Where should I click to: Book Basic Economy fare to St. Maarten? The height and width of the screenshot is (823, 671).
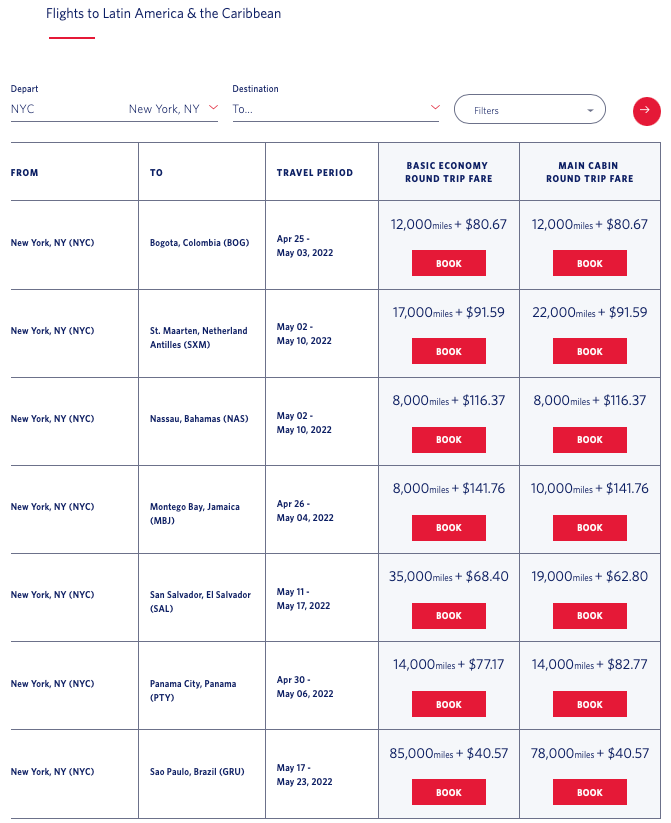[x=449, y=351]
